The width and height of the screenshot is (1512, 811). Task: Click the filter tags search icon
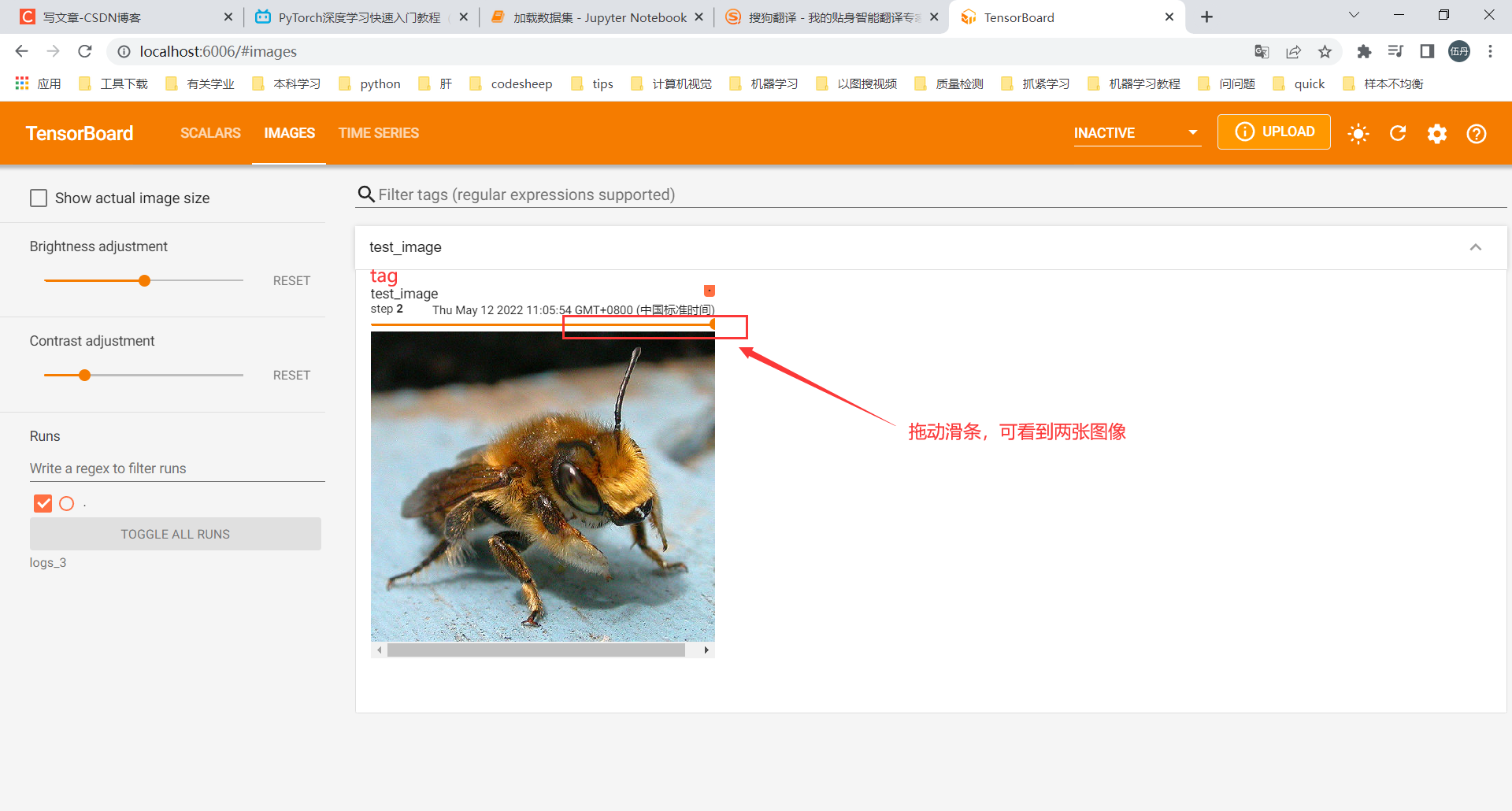pyautogui.click(x=365, y=194)
